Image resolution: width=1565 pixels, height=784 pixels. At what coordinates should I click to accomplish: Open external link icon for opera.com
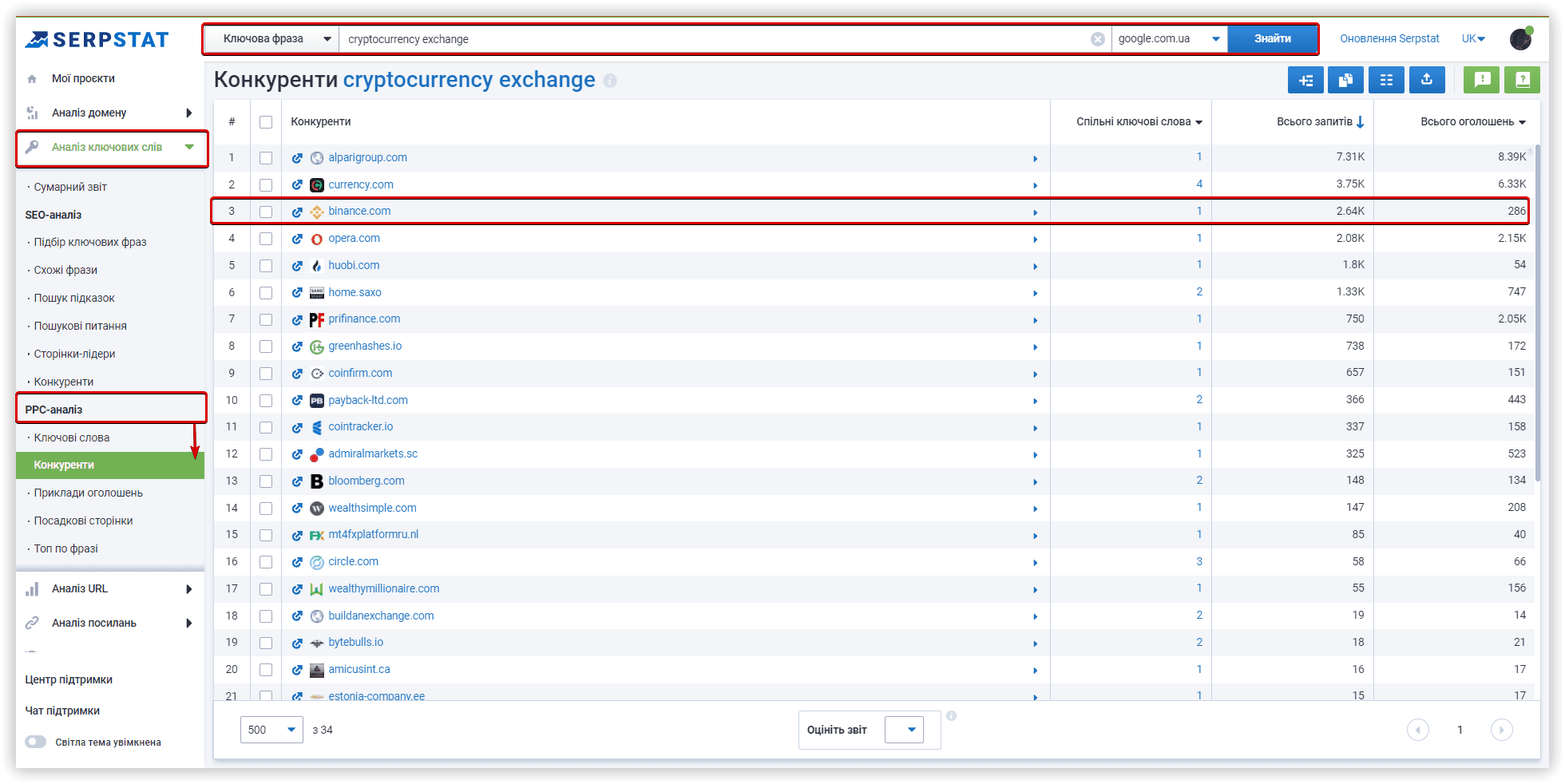[x=297, y=239]
